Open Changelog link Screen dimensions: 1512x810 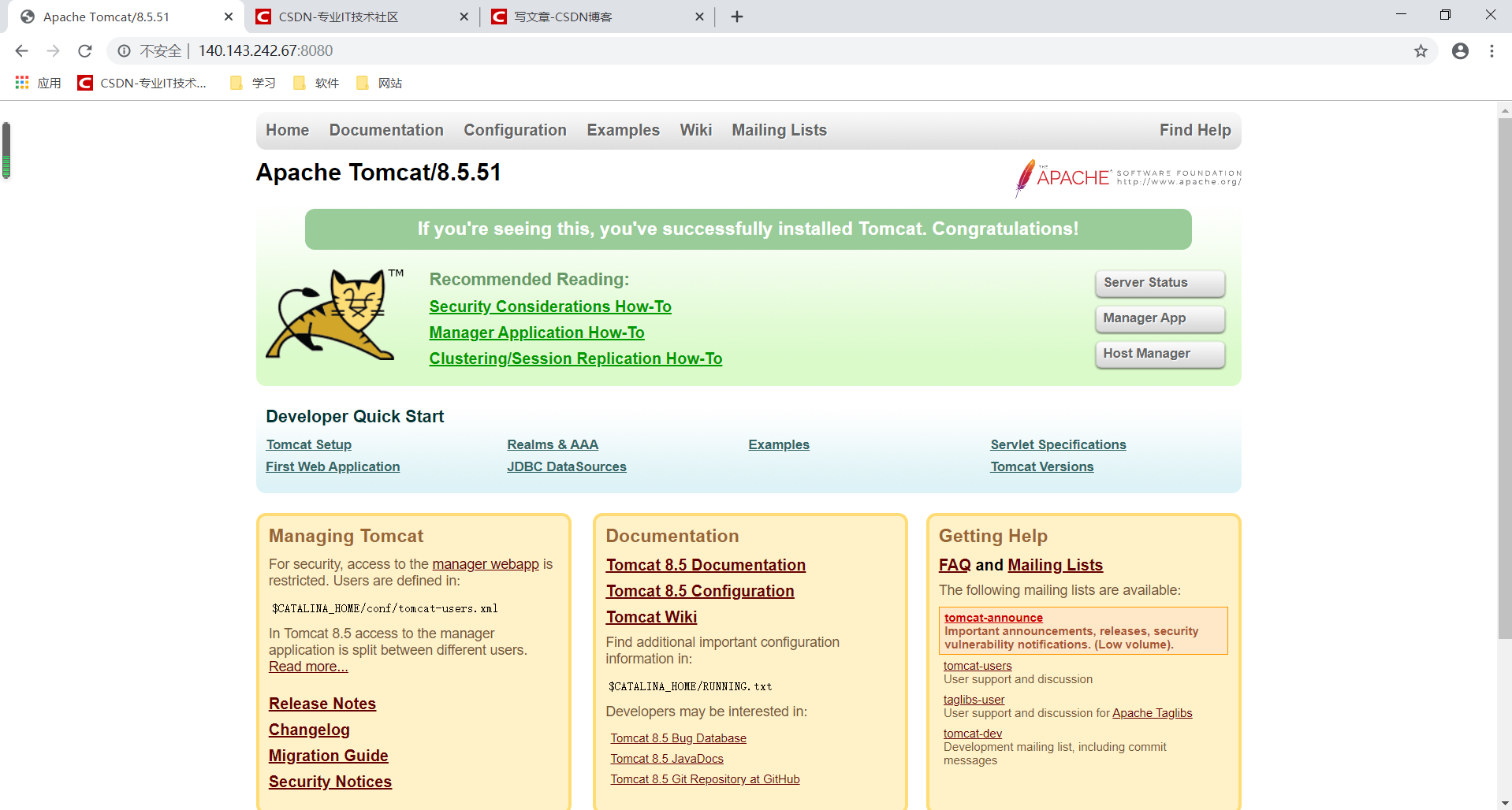(309, 730)
